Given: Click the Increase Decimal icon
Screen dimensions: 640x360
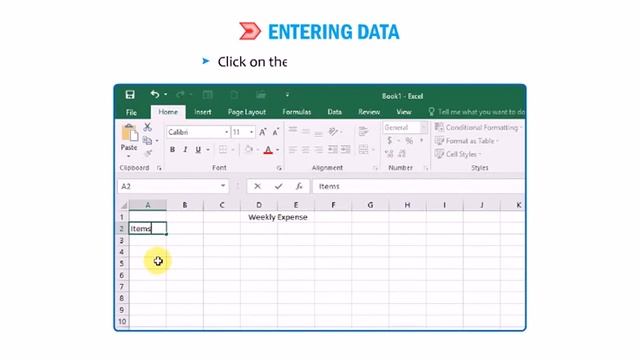Looking at the screenshot, I should (x=389, y=153).
